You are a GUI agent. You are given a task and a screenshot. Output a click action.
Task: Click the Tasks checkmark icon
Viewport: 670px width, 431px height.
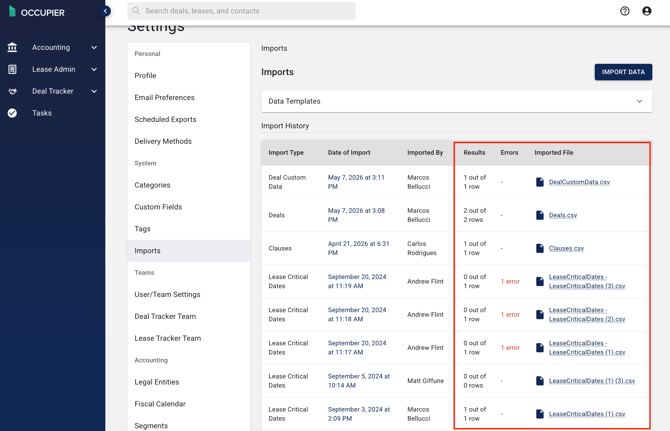coord(12,113)
